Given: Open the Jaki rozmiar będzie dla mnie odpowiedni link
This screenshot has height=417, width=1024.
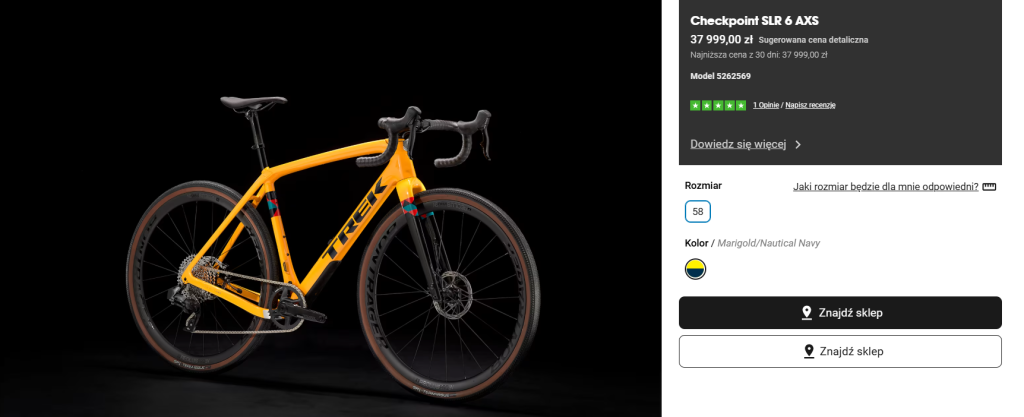Looking at the screenshot, I should 885,186.
